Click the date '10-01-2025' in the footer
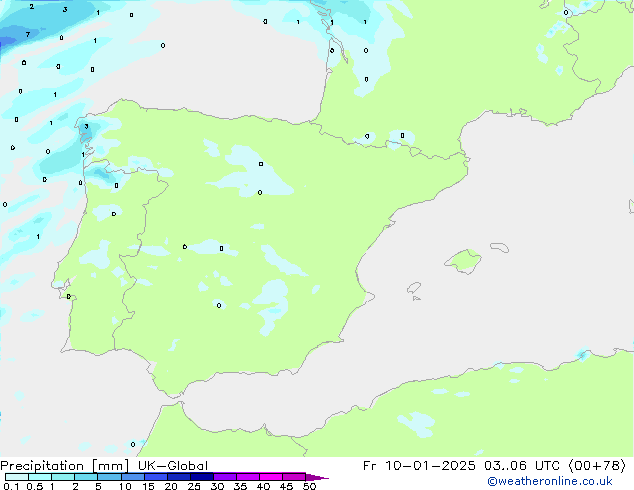The width and height of the screenshot is (634, 490). click(430, 466)
